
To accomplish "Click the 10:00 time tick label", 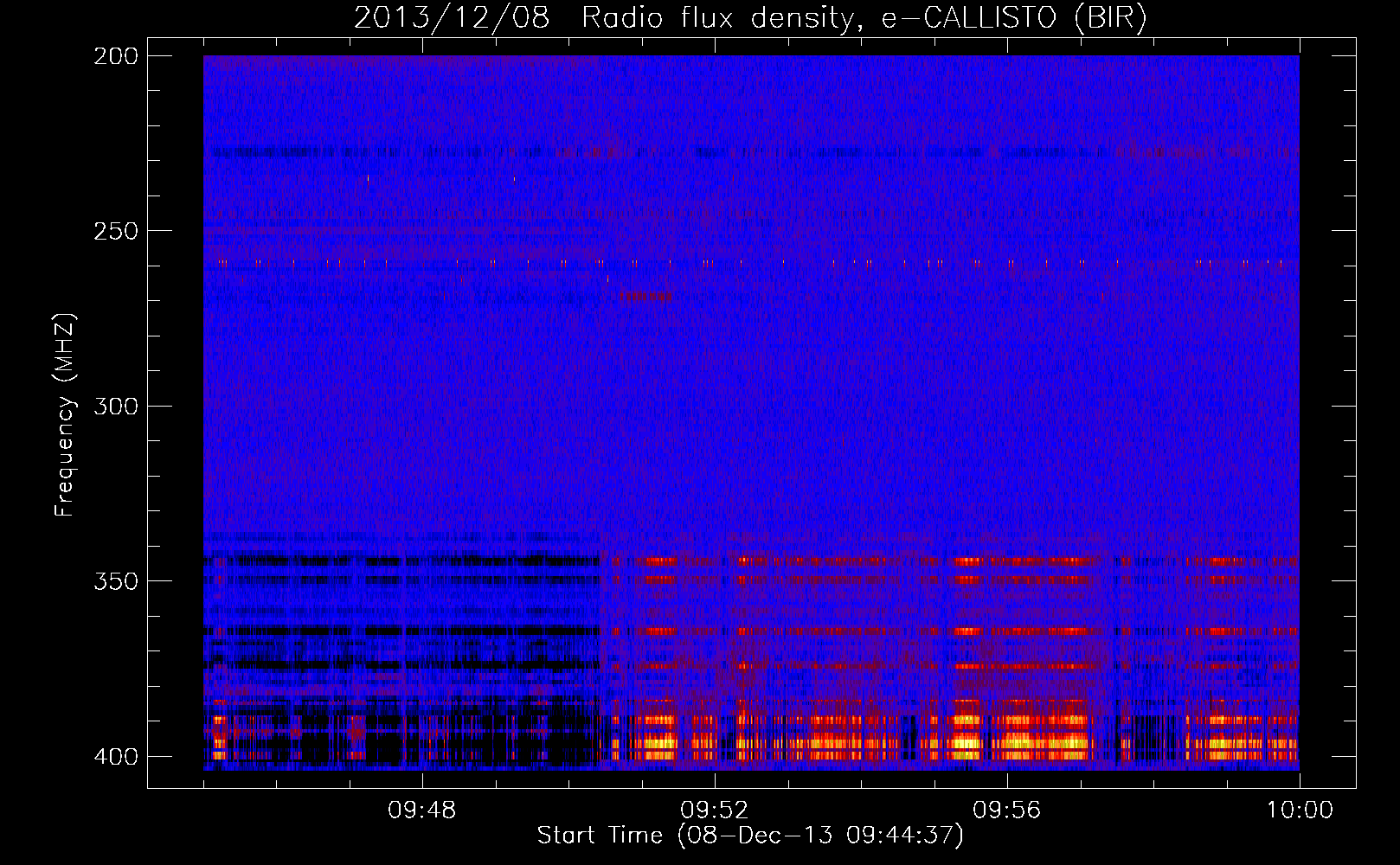I will pos(1300,811).
